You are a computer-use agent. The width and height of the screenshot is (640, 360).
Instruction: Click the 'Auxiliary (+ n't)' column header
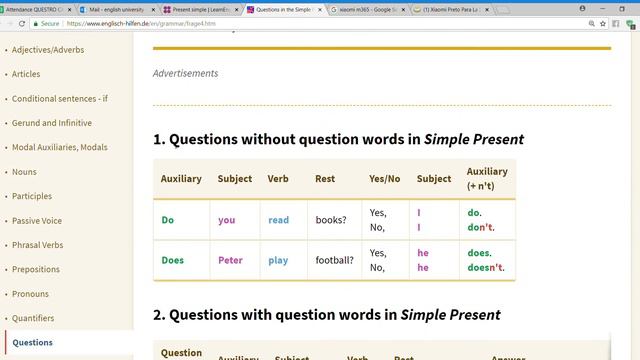[487, 179]
